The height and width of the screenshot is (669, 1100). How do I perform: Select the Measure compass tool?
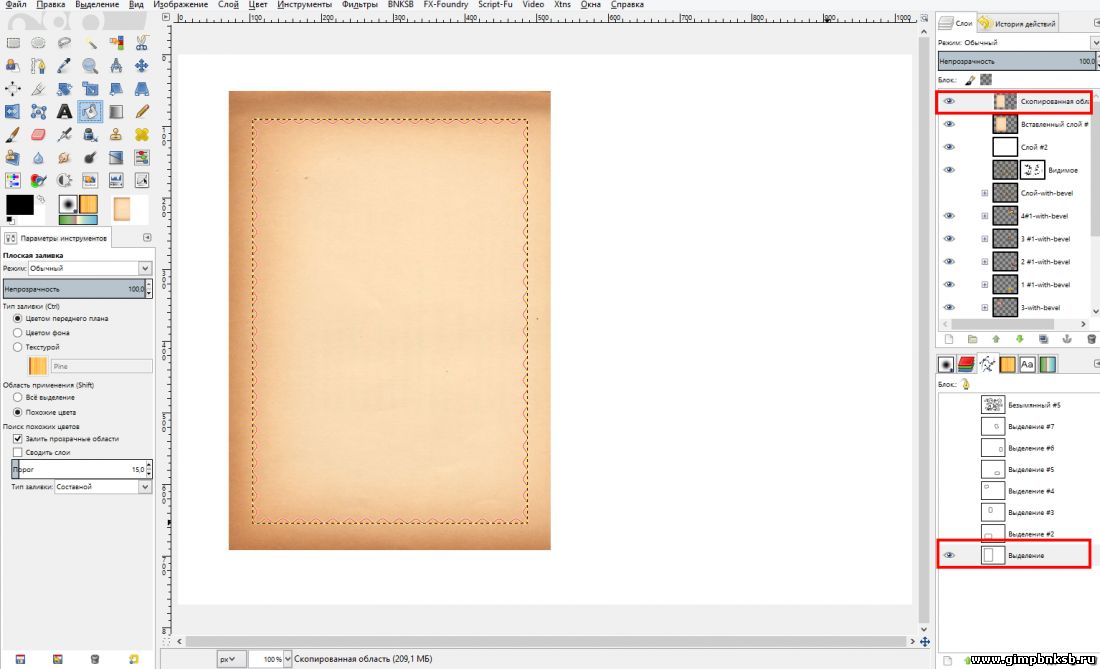[116, 66]
